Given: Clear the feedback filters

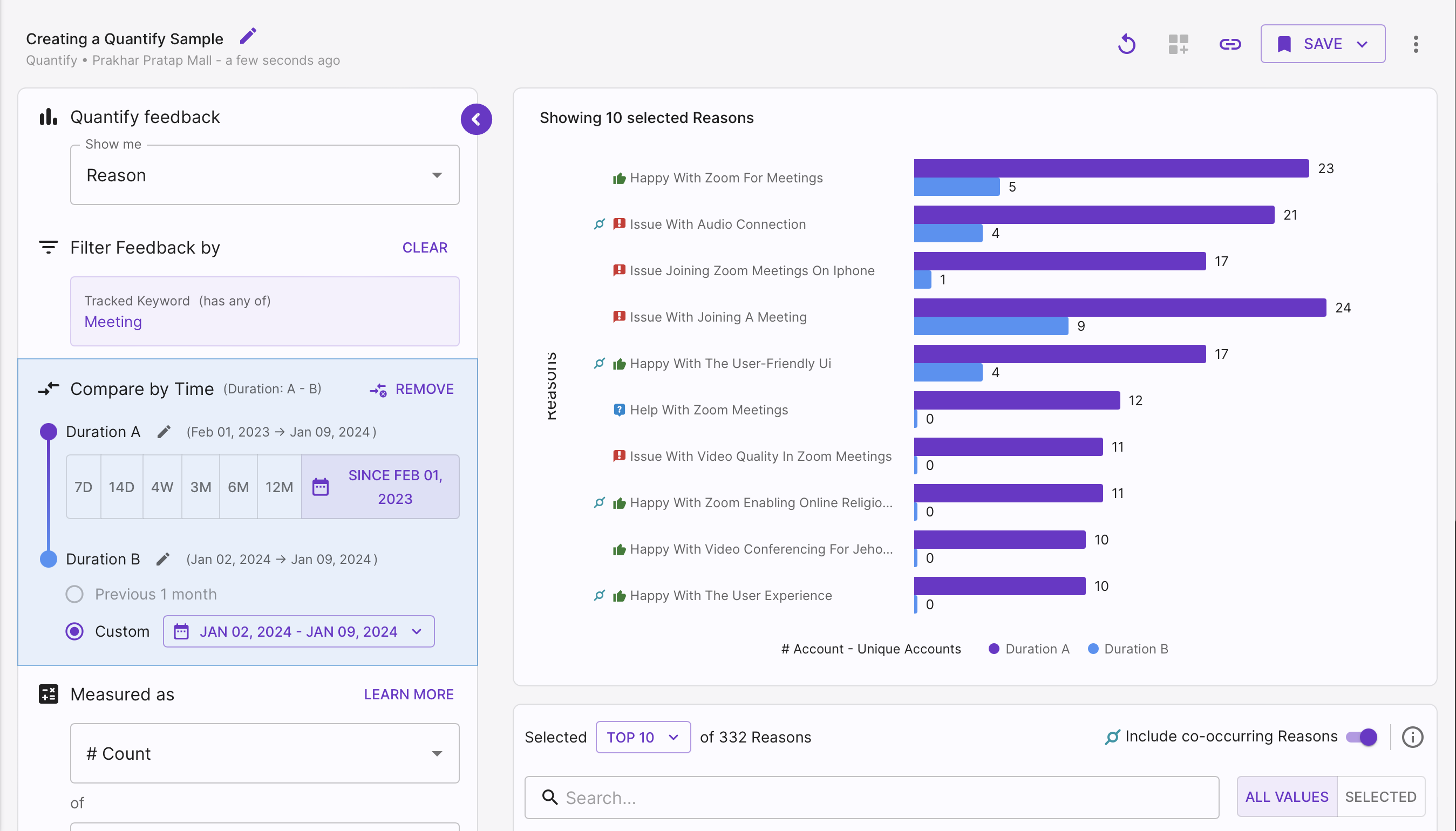Looking at the screenshot, I should point(425,248).
